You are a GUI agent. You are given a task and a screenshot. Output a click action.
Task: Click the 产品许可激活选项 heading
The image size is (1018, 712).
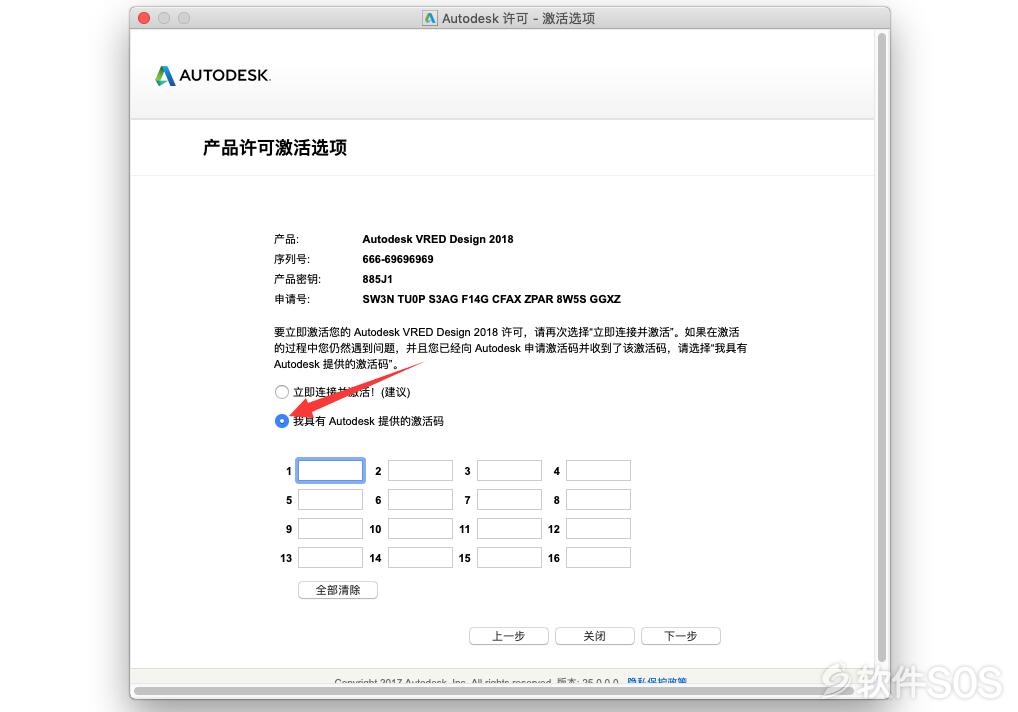point(275,148)
